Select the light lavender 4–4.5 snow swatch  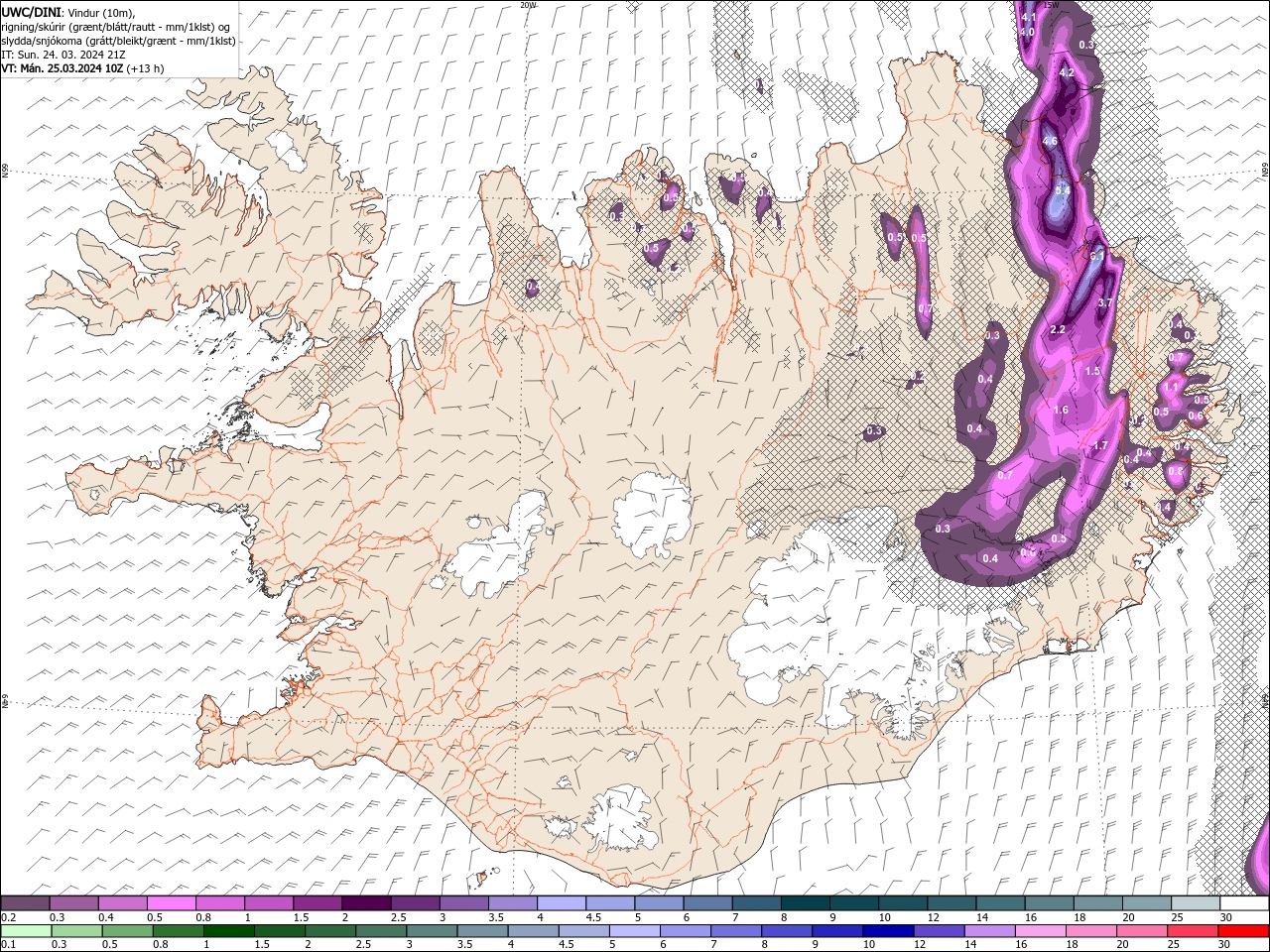point(561,903)
